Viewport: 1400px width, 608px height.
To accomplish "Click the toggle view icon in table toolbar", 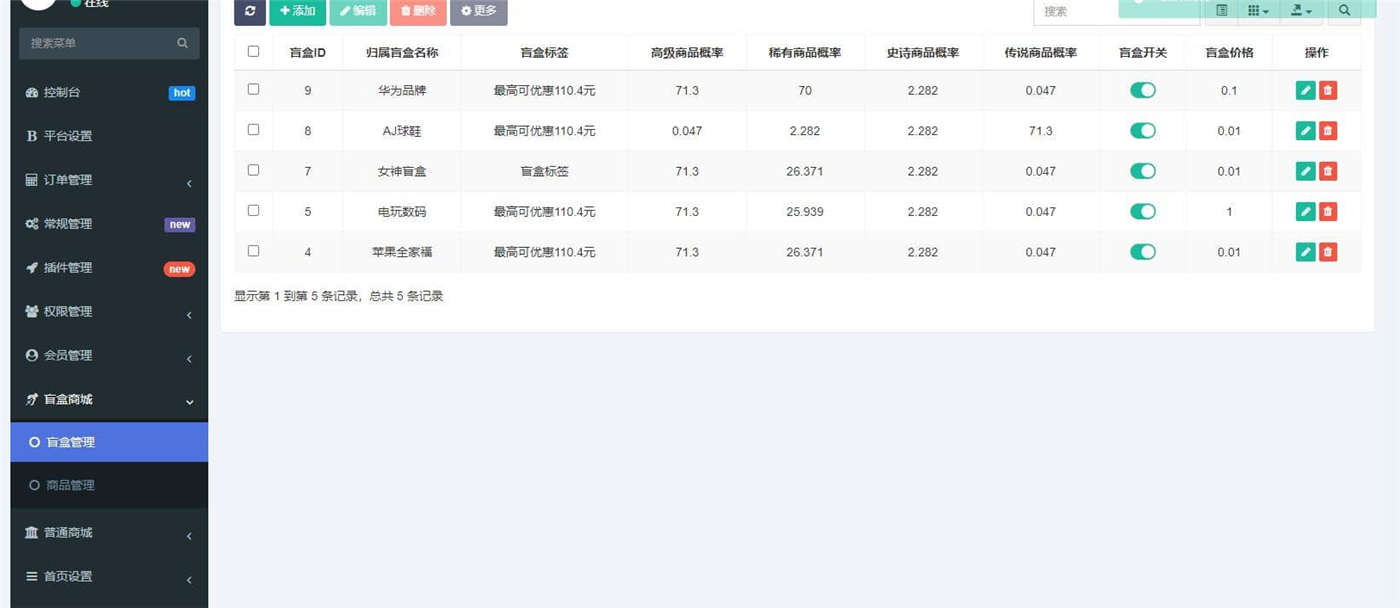I will point(1221,11).
